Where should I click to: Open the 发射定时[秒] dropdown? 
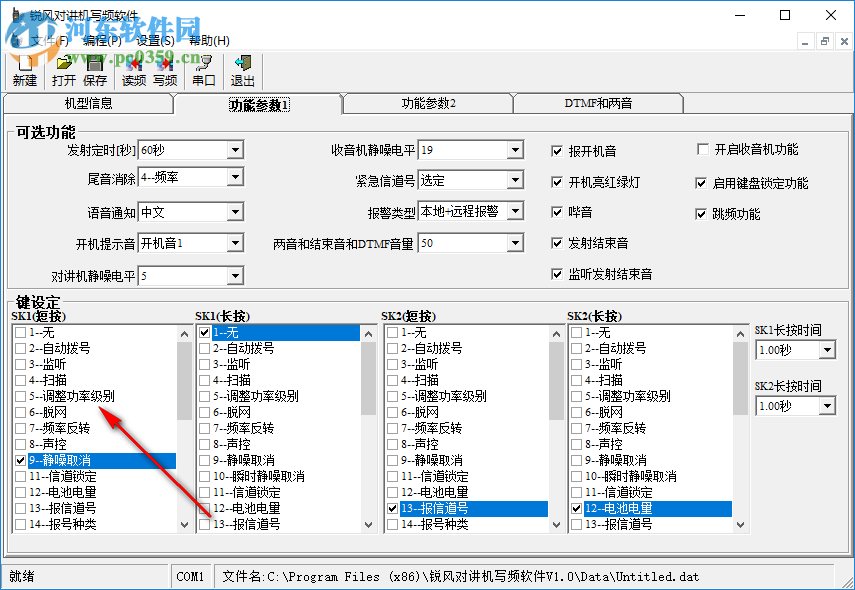[233, 149]
